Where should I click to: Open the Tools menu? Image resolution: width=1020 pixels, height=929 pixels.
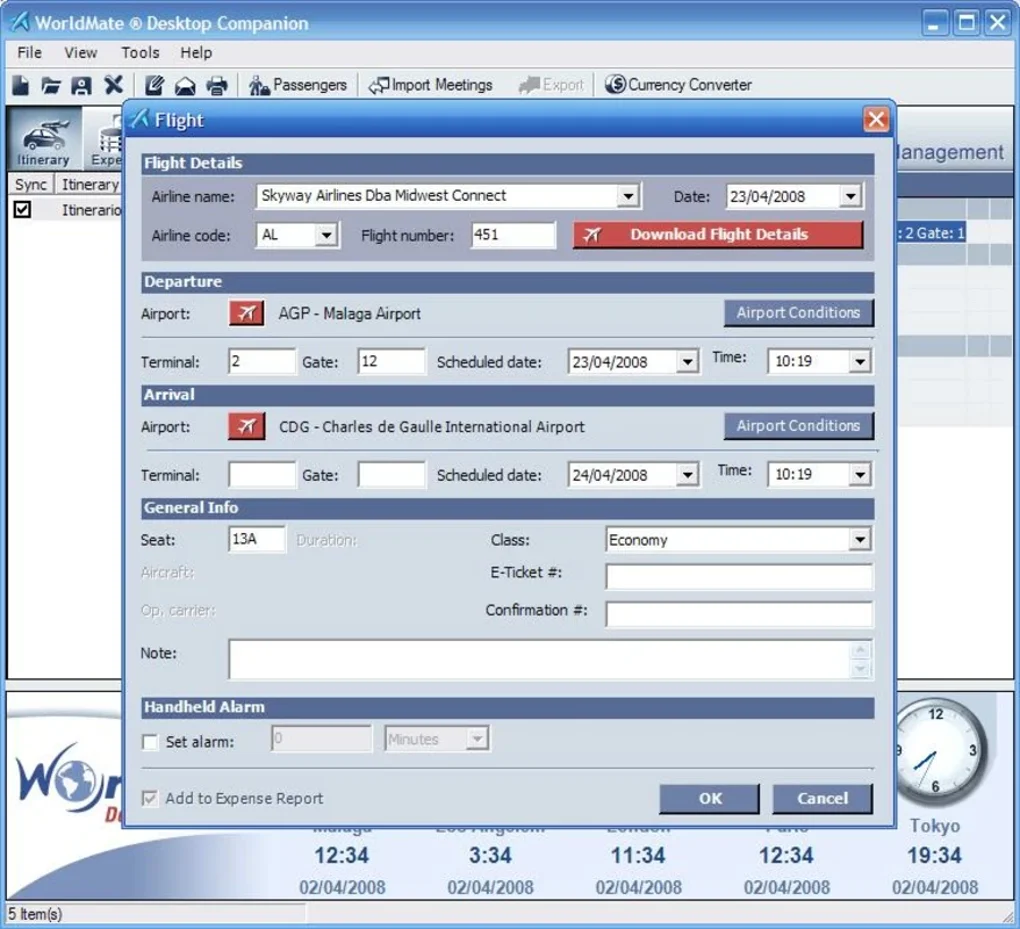(140, 53)
